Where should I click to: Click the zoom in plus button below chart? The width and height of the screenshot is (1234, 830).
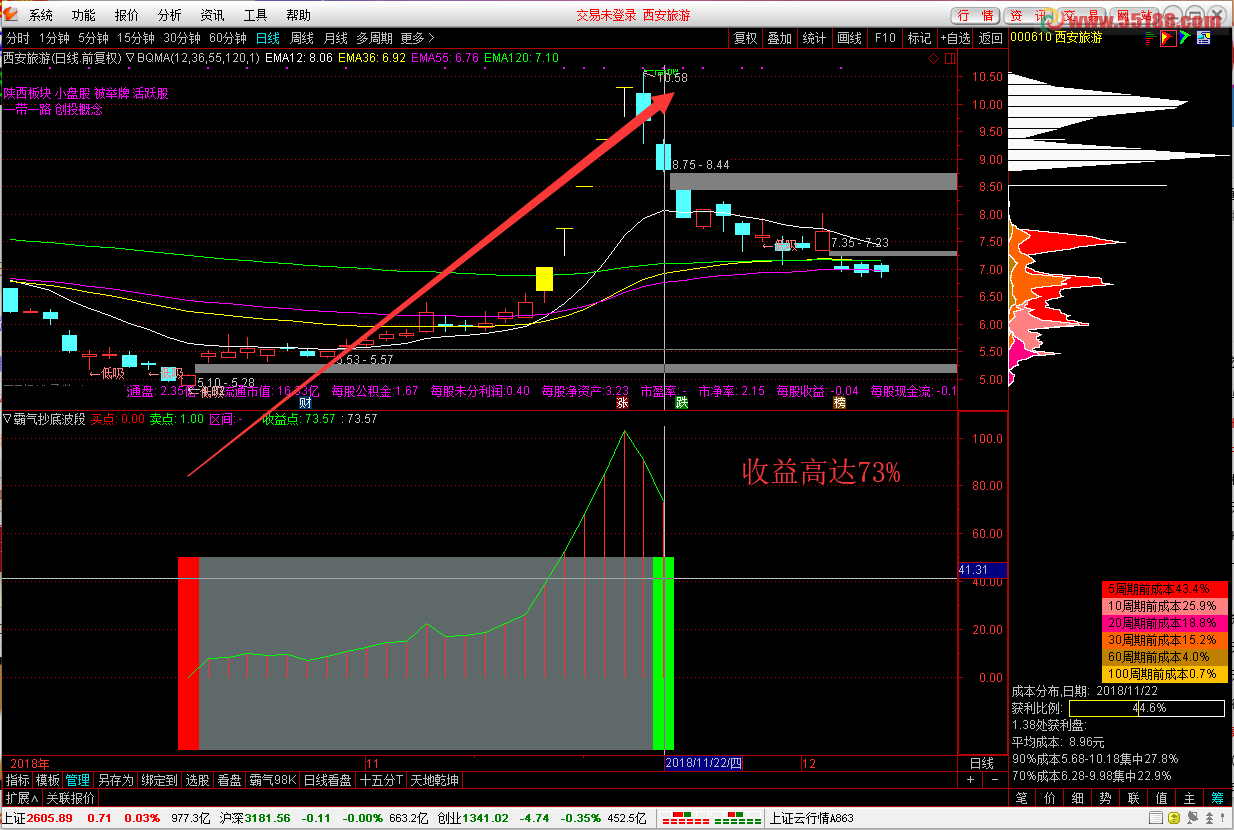click(970, 780)
